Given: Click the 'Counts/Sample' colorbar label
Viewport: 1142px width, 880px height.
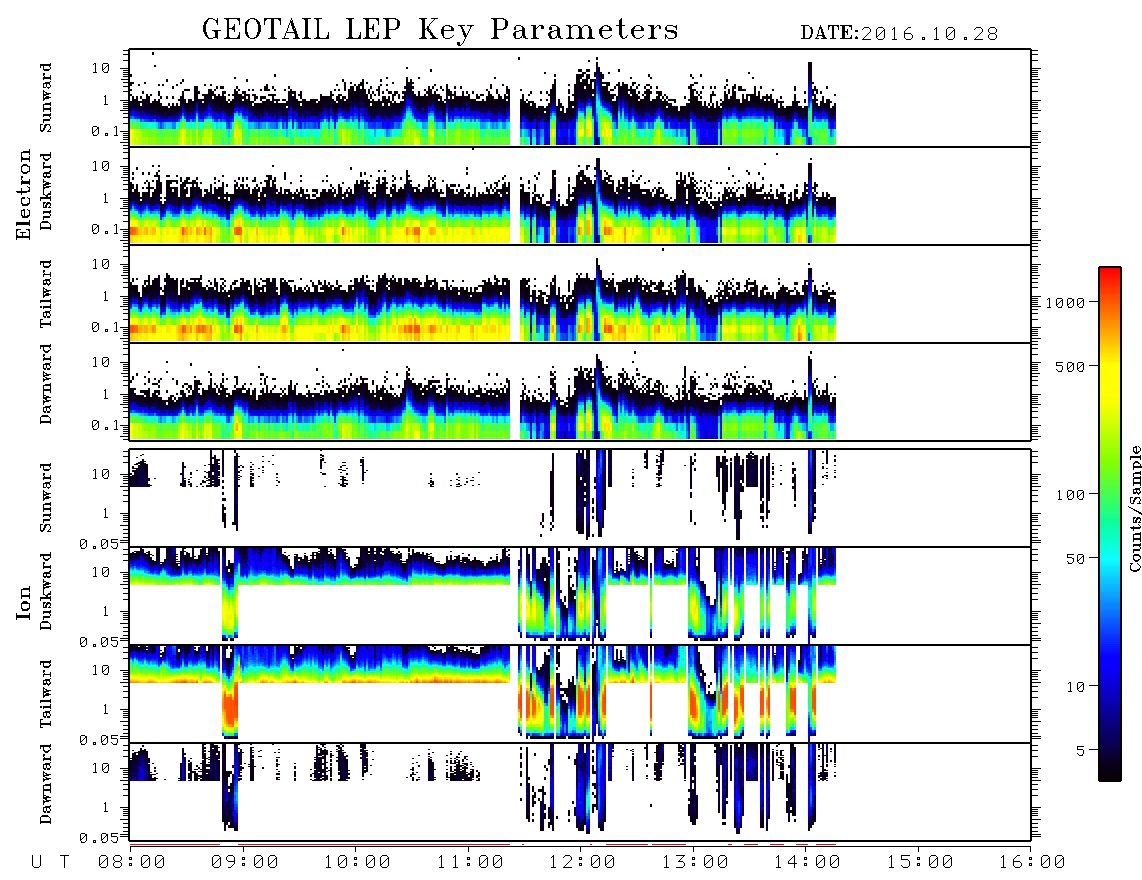Looking at the screenshot, I should tap(1134, 508).
